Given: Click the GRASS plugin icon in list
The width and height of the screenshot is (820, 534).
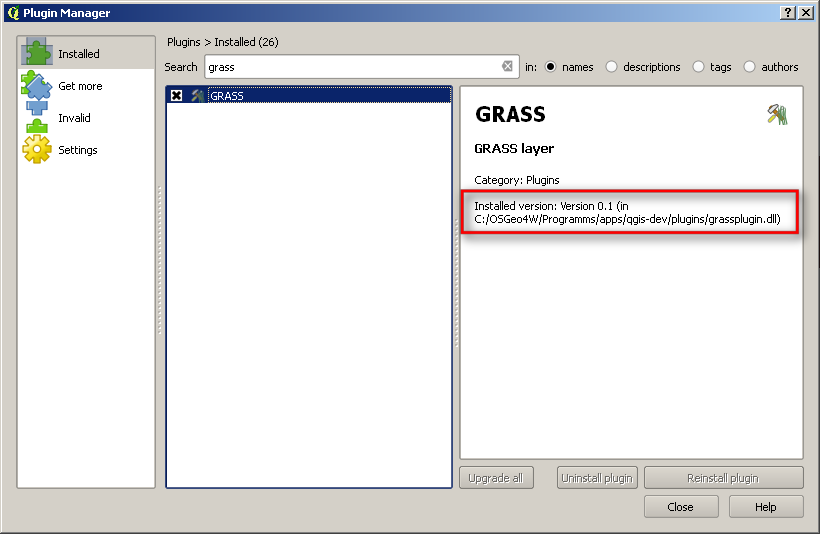Looking at the screenshot, I should (197, 96).
